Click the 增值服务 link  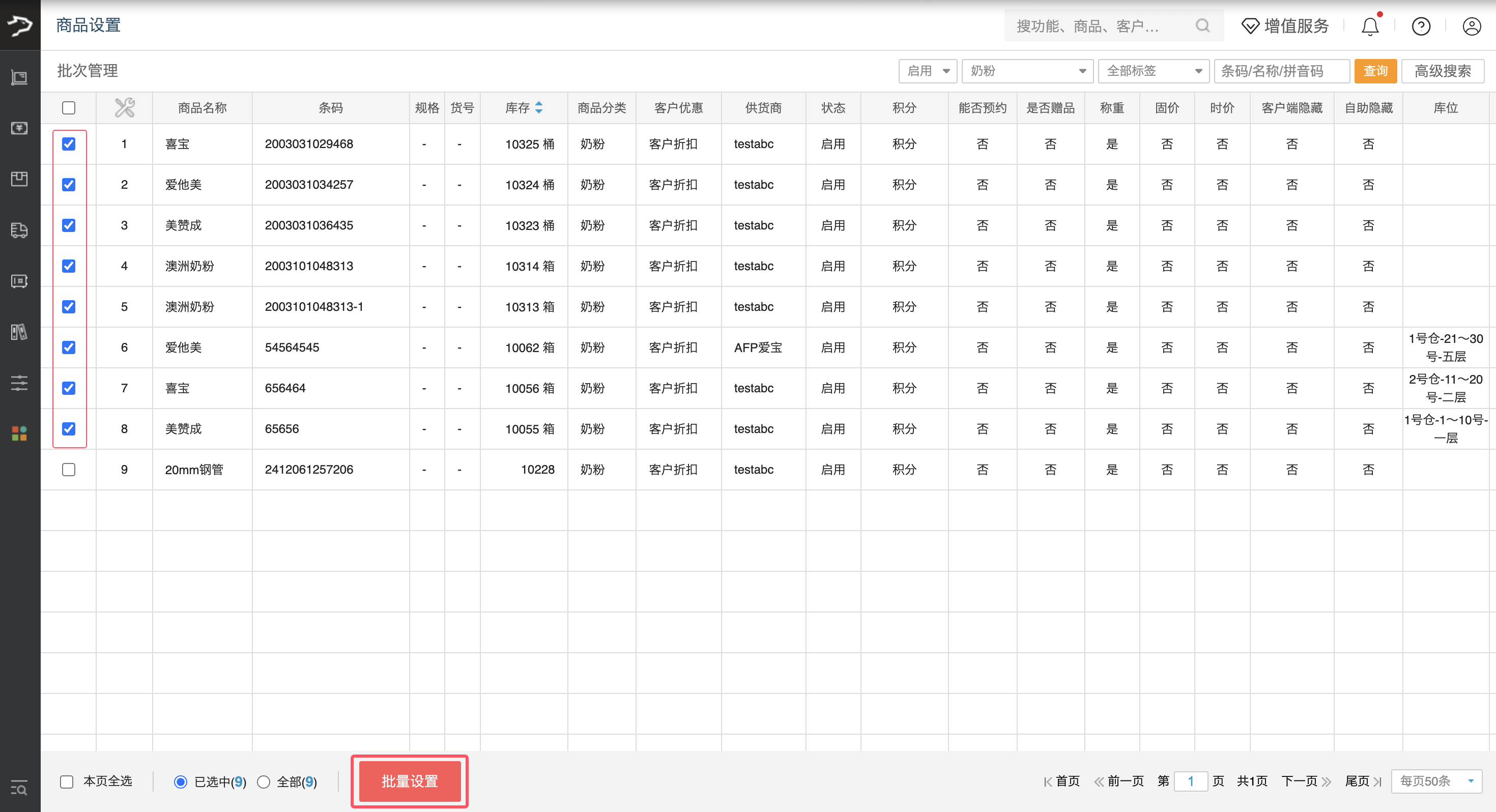click(x=1296, y=26)
